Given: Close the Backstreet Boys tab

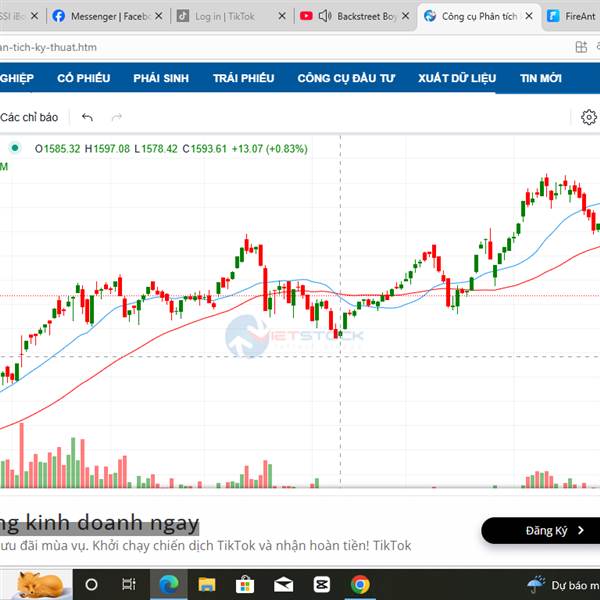Looking at the screenshot, I should click(406, 16).
